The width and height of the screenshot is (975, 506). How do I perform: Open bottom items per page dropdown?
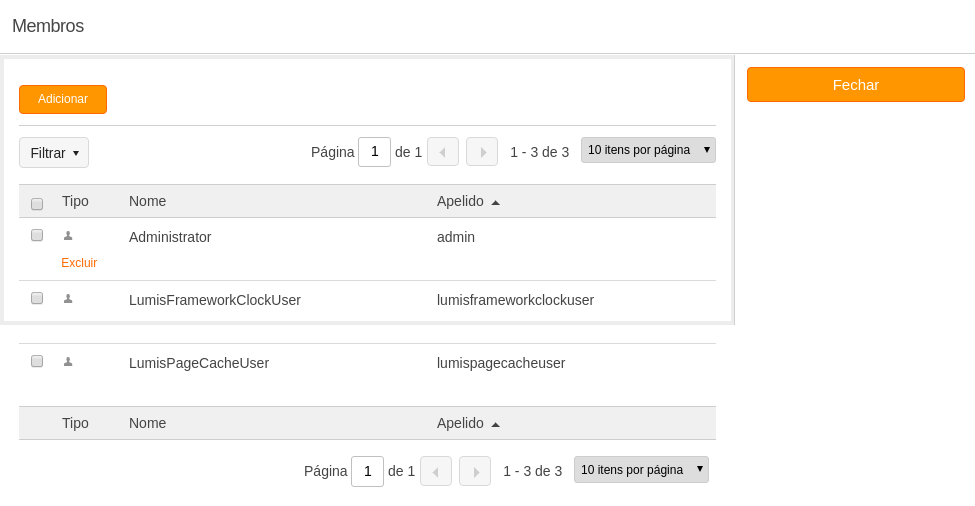coord(641,470)
